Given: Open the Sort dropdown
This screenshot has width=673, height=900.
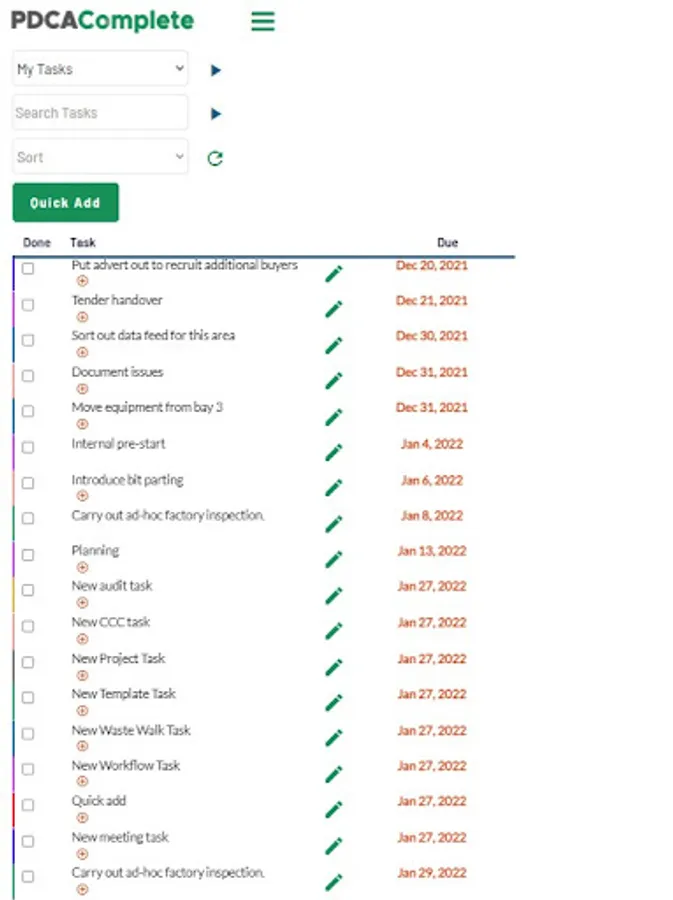Looking at the screenshot, I should [100, 157].
